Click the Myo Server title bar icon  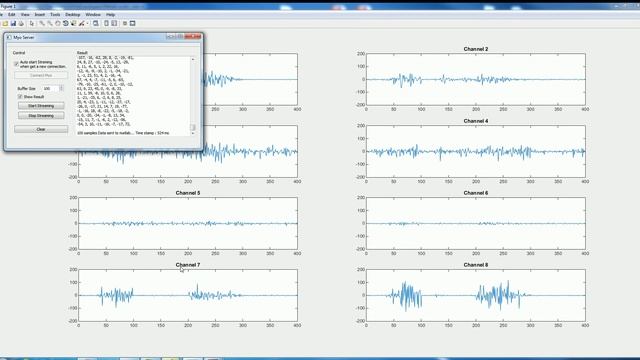[x=9, y=37]
